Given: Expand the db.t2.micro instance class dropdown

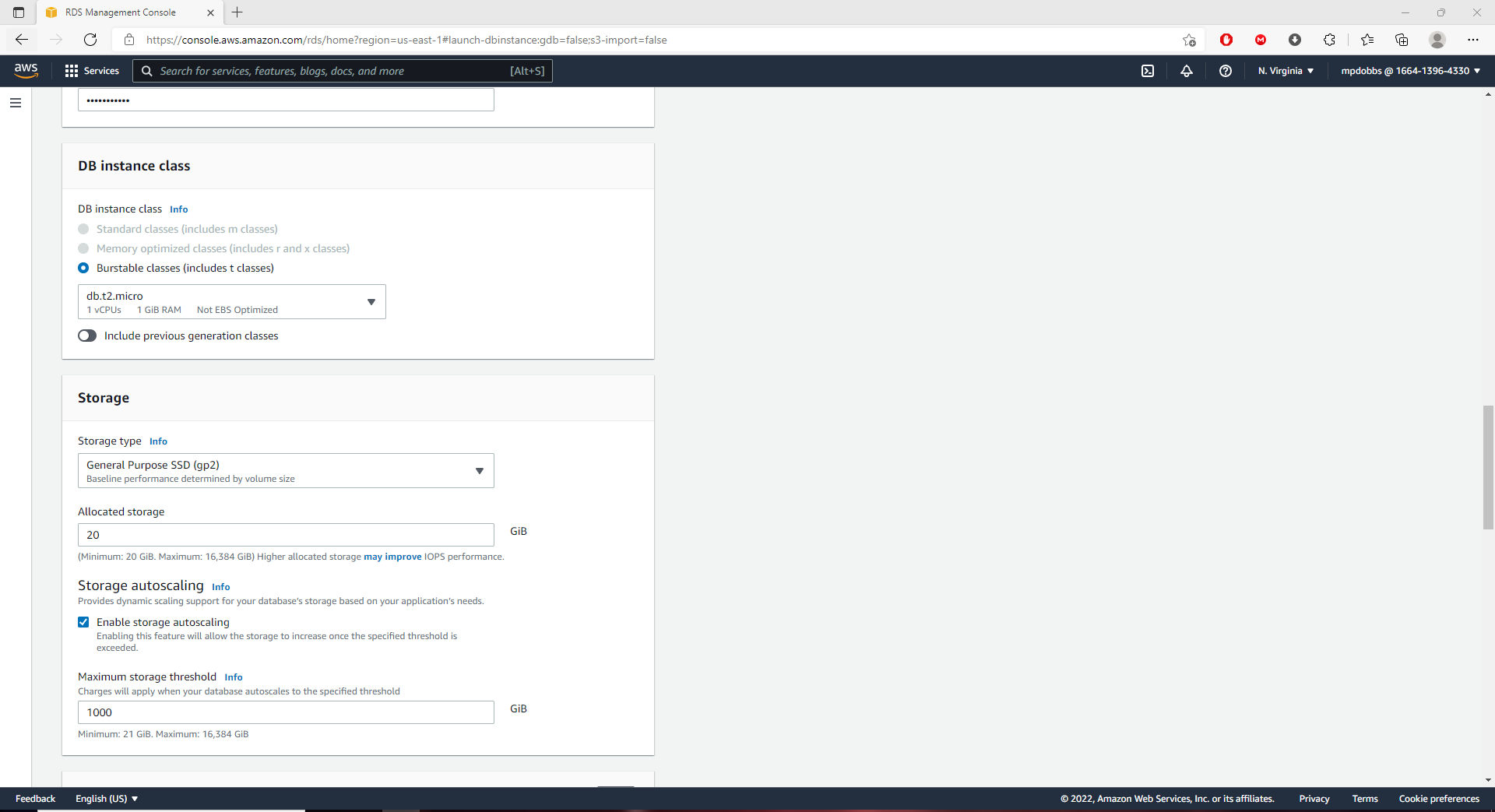Looking at the screenshot, I should pyautogui.click(x=231, y=302).
